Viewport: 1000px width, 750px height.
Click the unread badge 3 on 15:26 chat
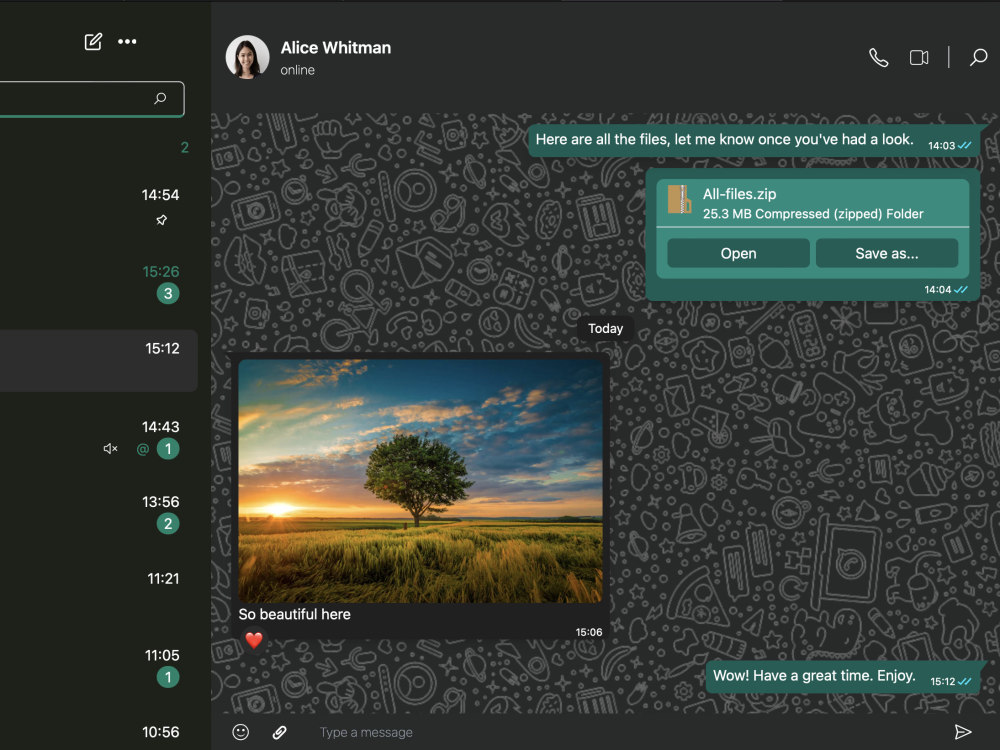[168, 293]
